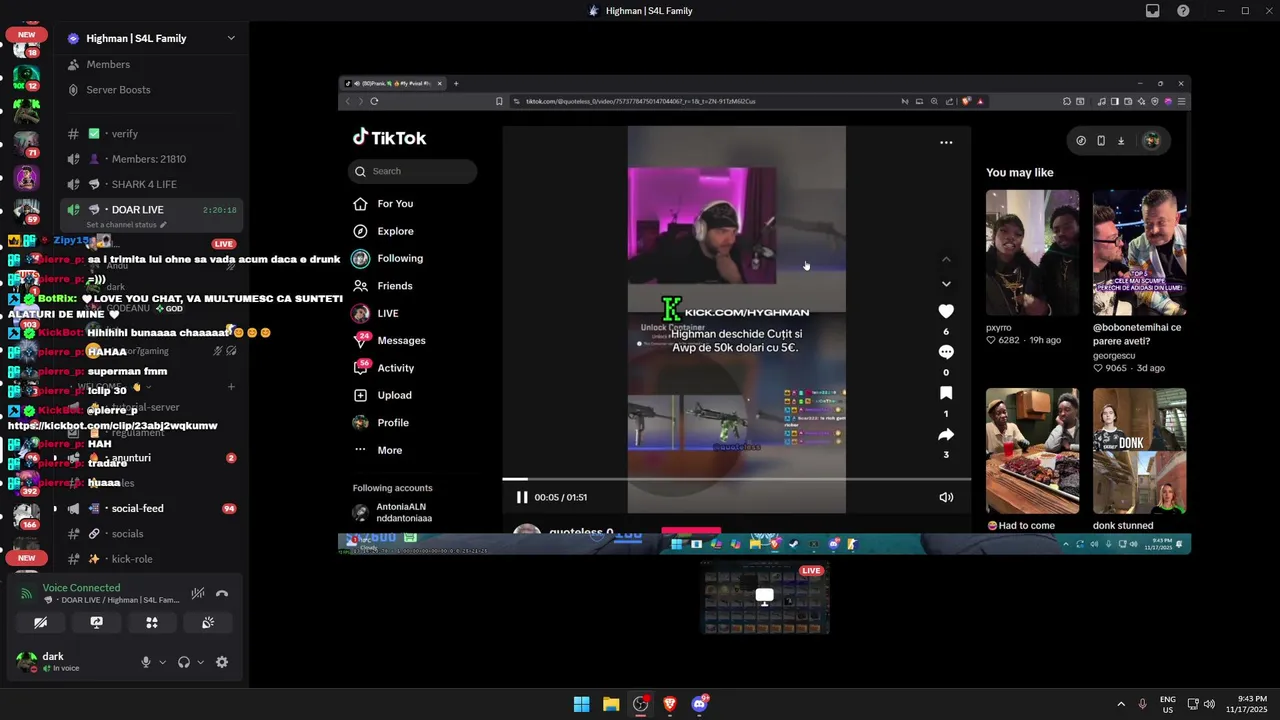
Task: Pause the TikTok video
Action: 522,497
